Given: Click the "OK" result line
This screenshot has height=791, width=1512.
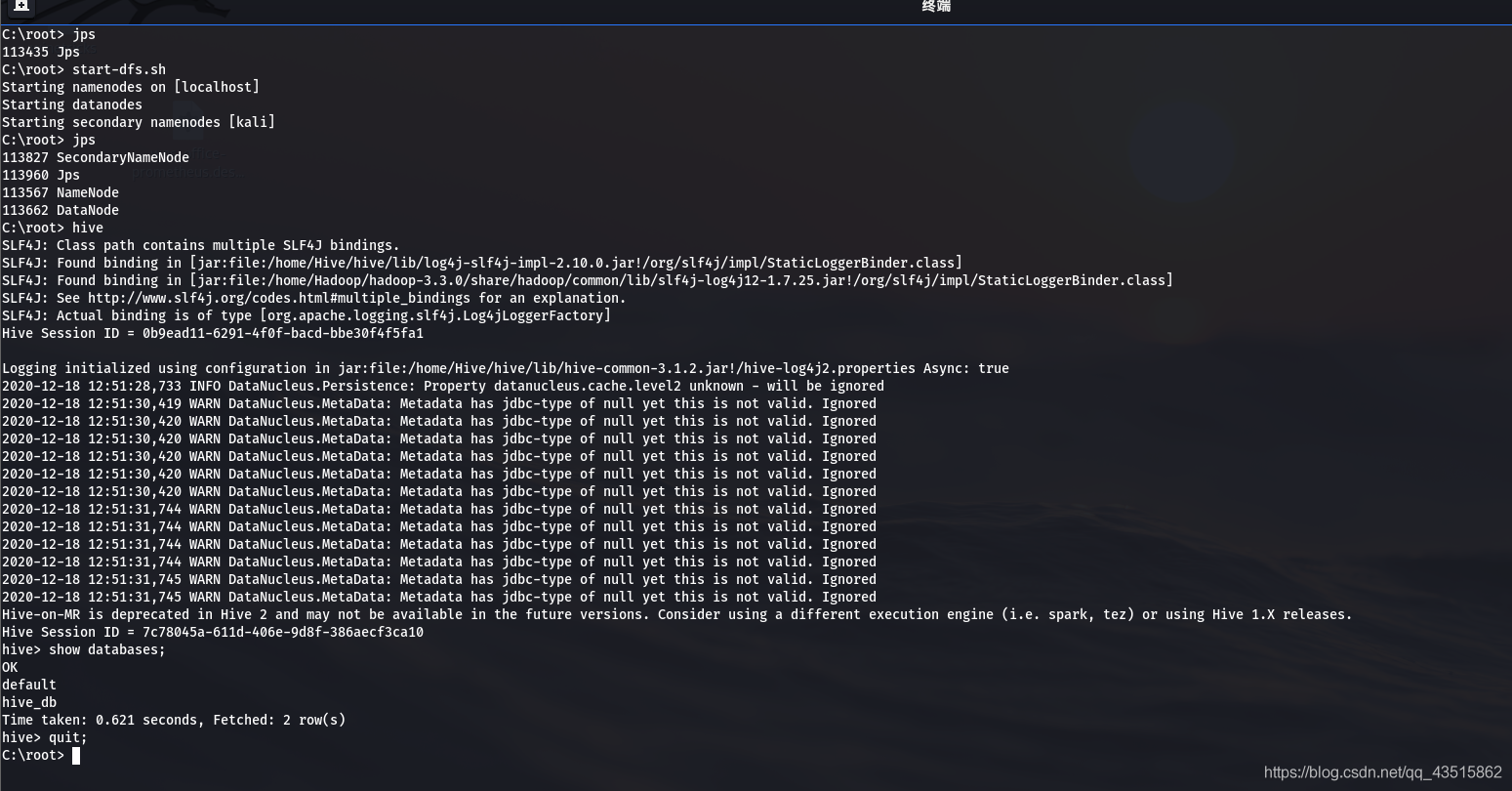Looking at the screenshot, I should pyautogui.click(x=10, y=667).
